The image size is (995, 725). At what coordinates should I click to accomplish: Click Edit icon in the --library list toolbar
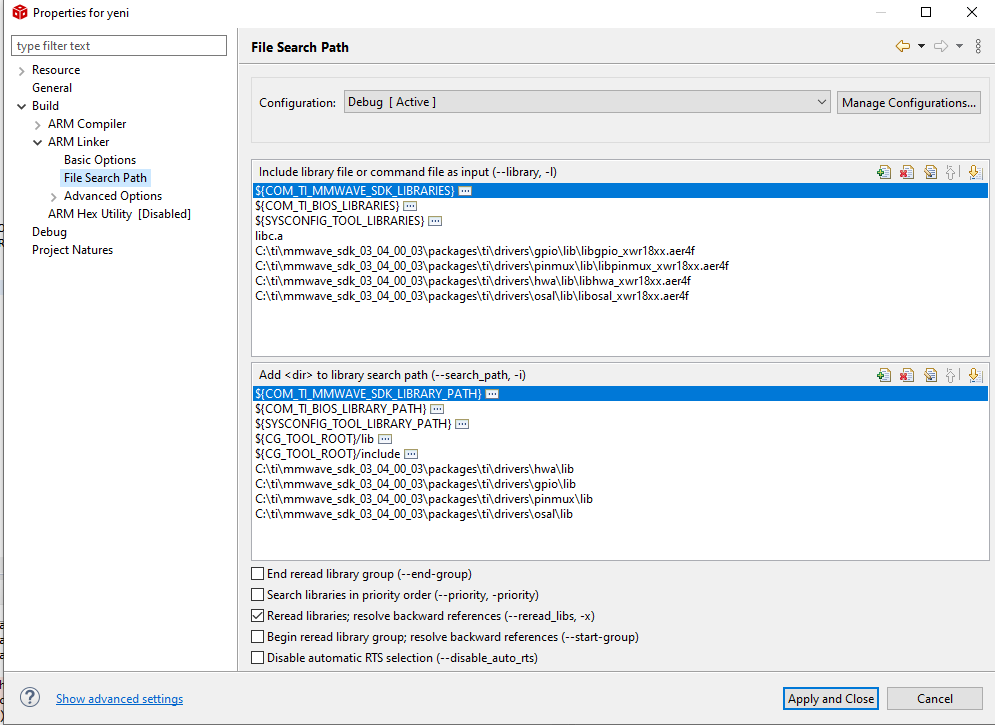[930, 172]
